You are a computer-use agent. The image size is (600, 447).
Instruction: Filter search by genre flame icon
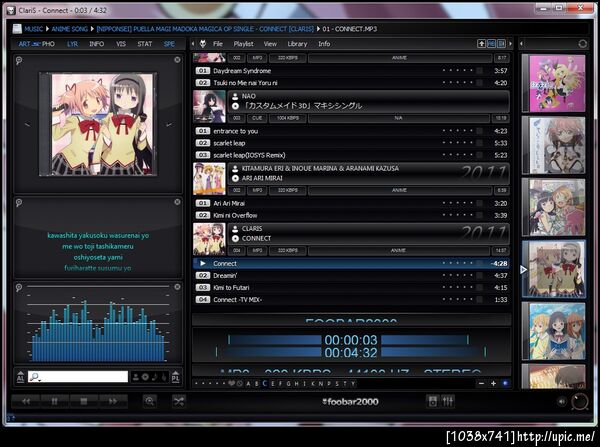point(164,377)
